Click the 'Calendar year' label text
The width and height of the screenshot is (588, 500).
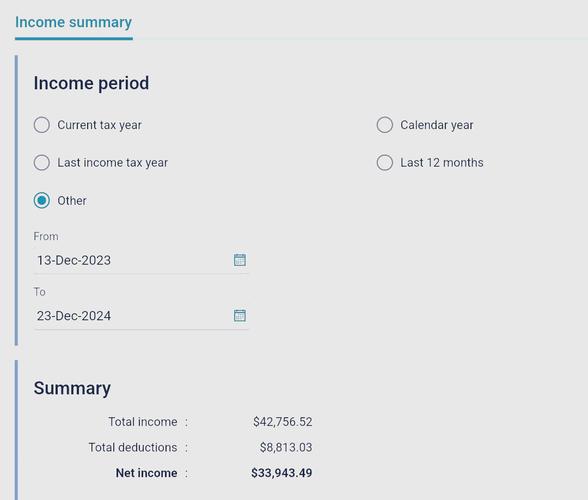coord(436,125)
